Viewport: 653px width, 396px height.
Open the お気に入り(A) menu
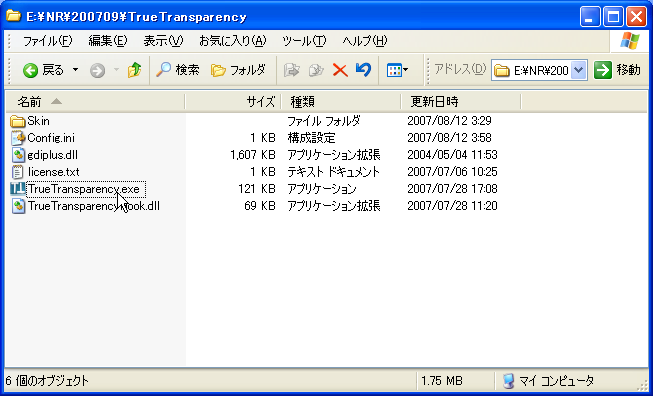pos(232,41)
